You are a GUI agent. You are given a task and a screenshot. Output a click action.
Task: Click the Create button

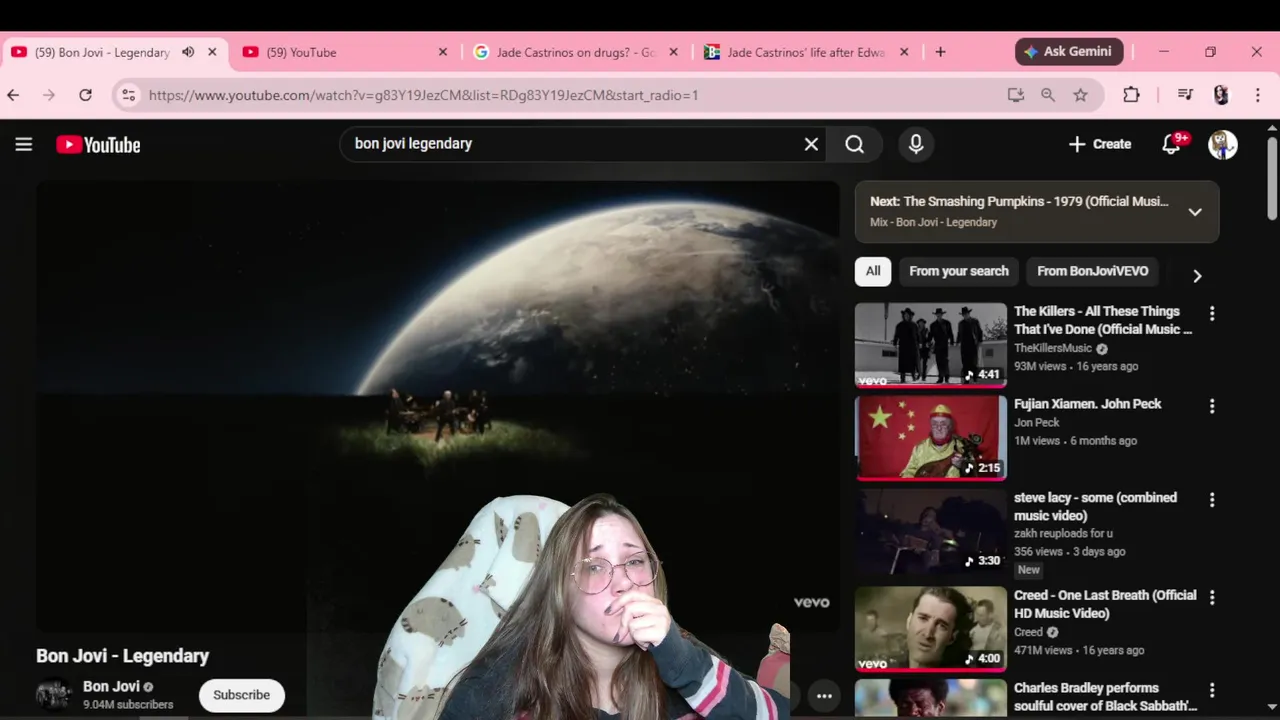click(1099, 144)
